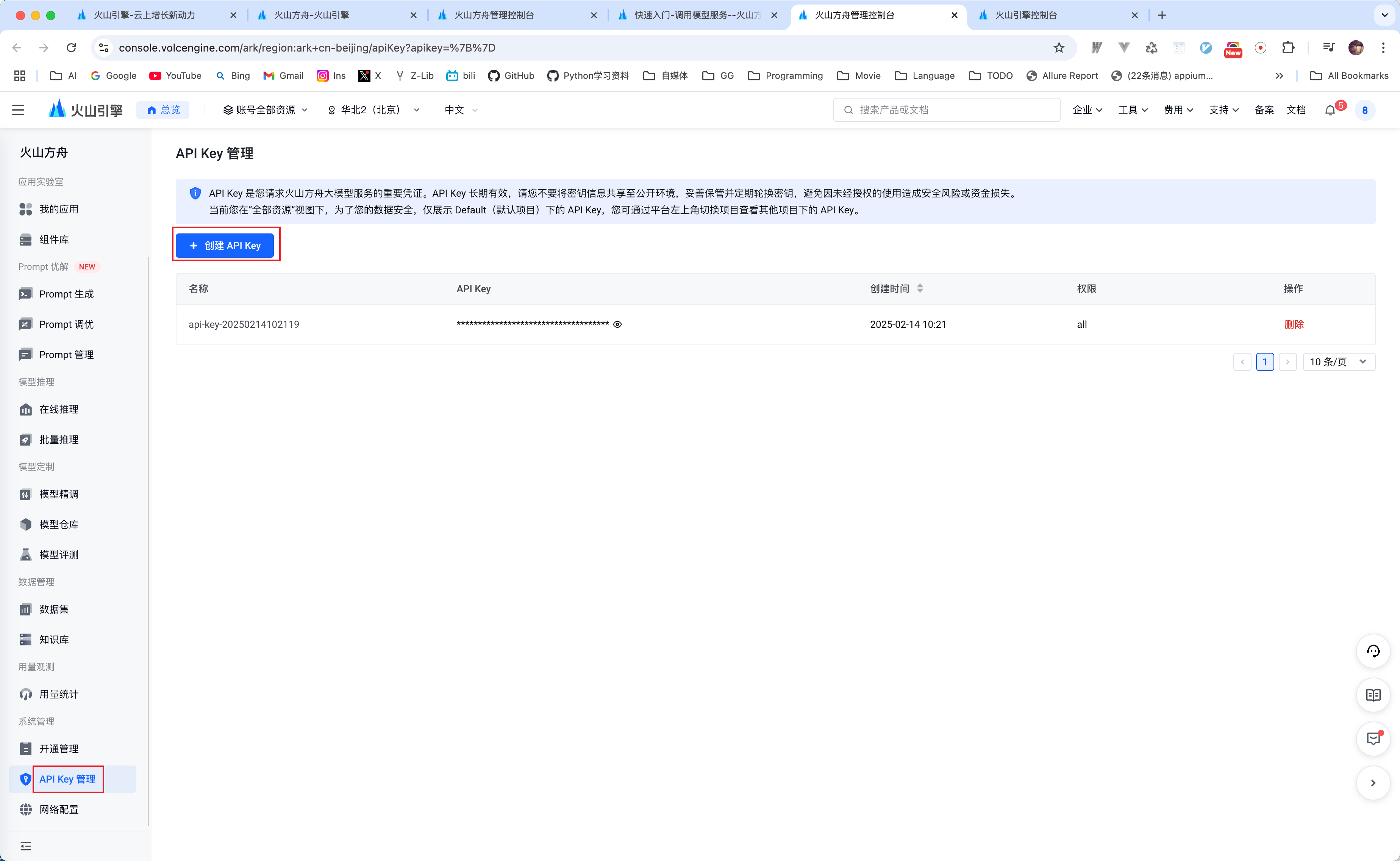Click page number 1 in pagination

click(1264, 362)
